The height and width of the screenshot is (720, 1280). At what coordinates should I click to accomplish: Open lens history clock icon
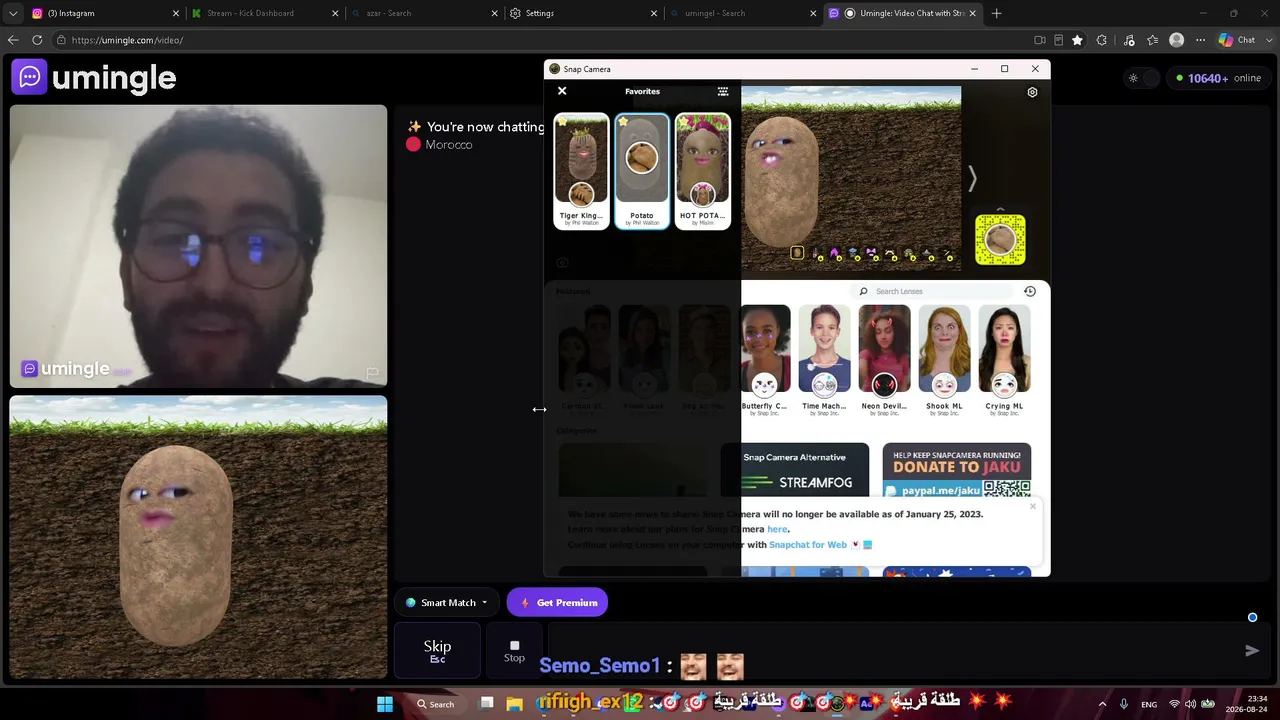click(x=1030, y=291)
